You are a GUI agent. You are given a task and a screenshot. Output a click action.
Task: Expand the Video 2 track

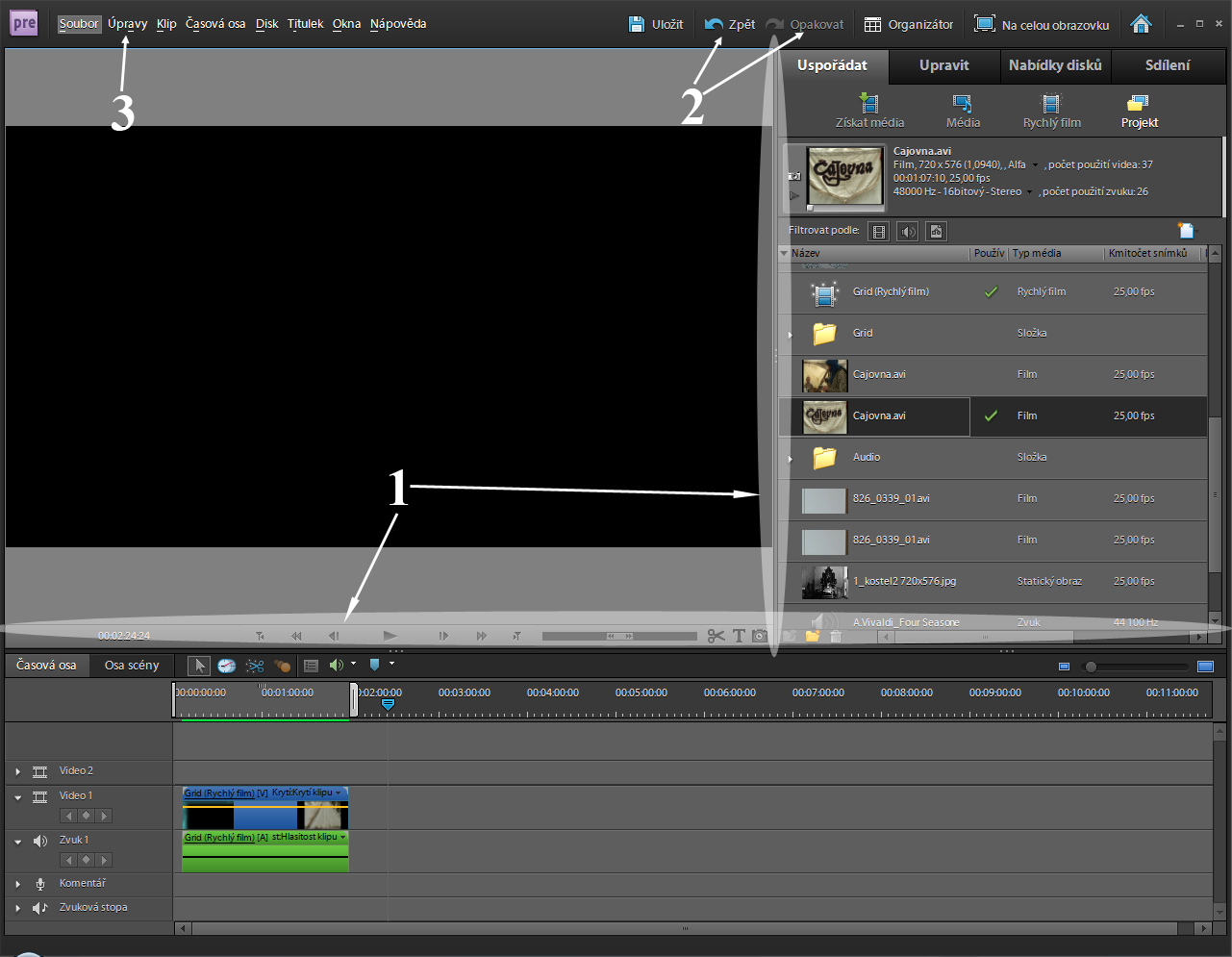click(x=17, y=771)
